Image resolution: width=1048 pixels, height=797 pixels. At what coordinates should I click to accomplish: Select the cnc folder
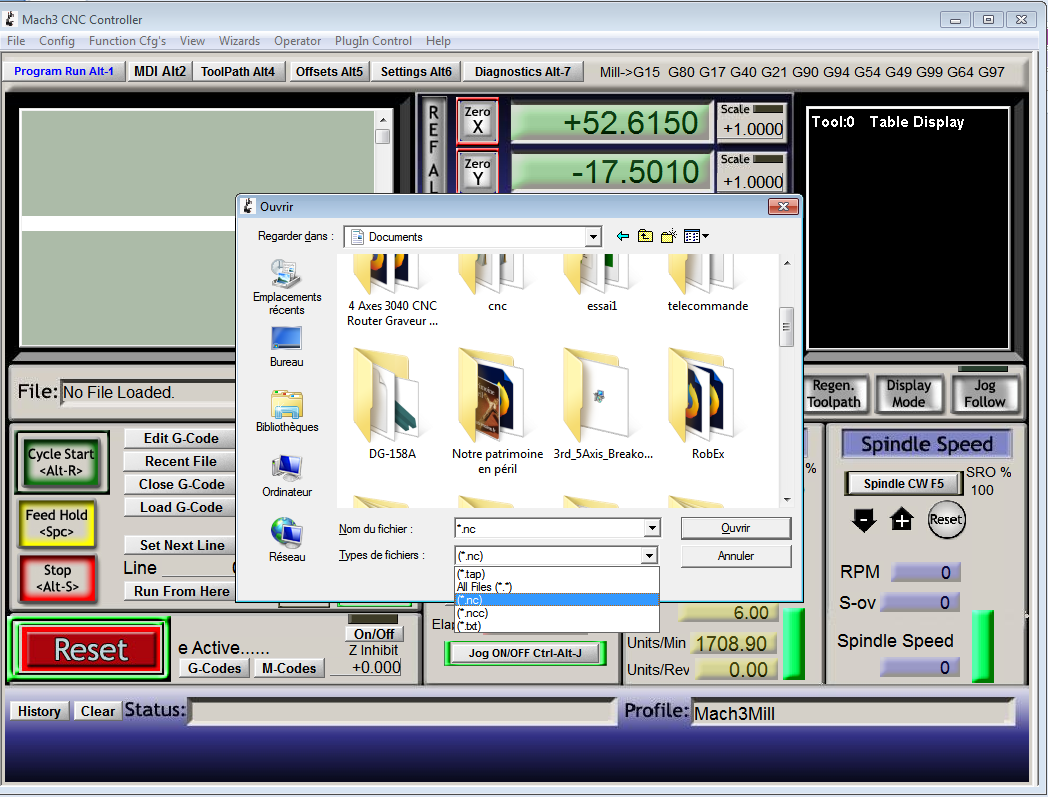click(x=497, y=283)
